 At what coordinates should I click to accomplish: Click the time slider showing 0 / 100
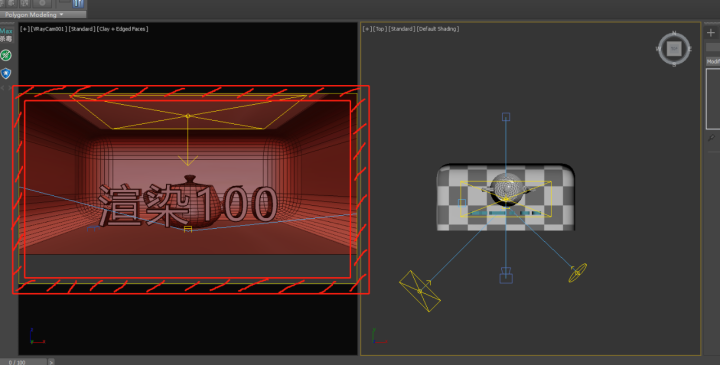23,362
